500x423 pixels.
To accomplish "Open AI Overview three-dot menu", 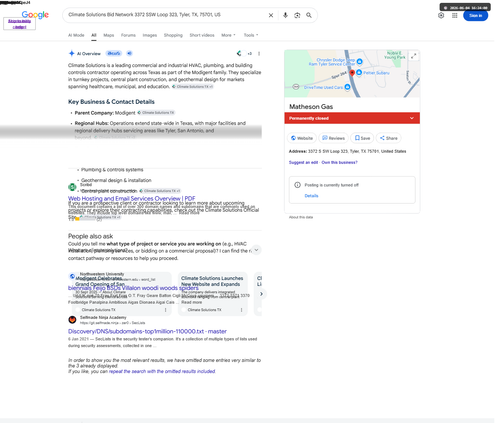I will [x=259, y=53].
